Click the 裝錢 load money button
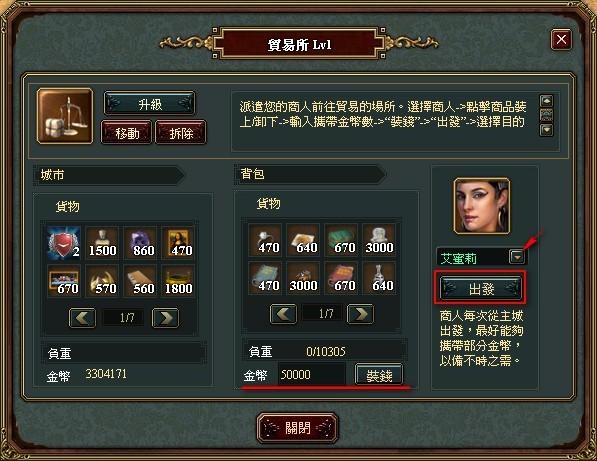597x461 pixels. tap(379, 375)
